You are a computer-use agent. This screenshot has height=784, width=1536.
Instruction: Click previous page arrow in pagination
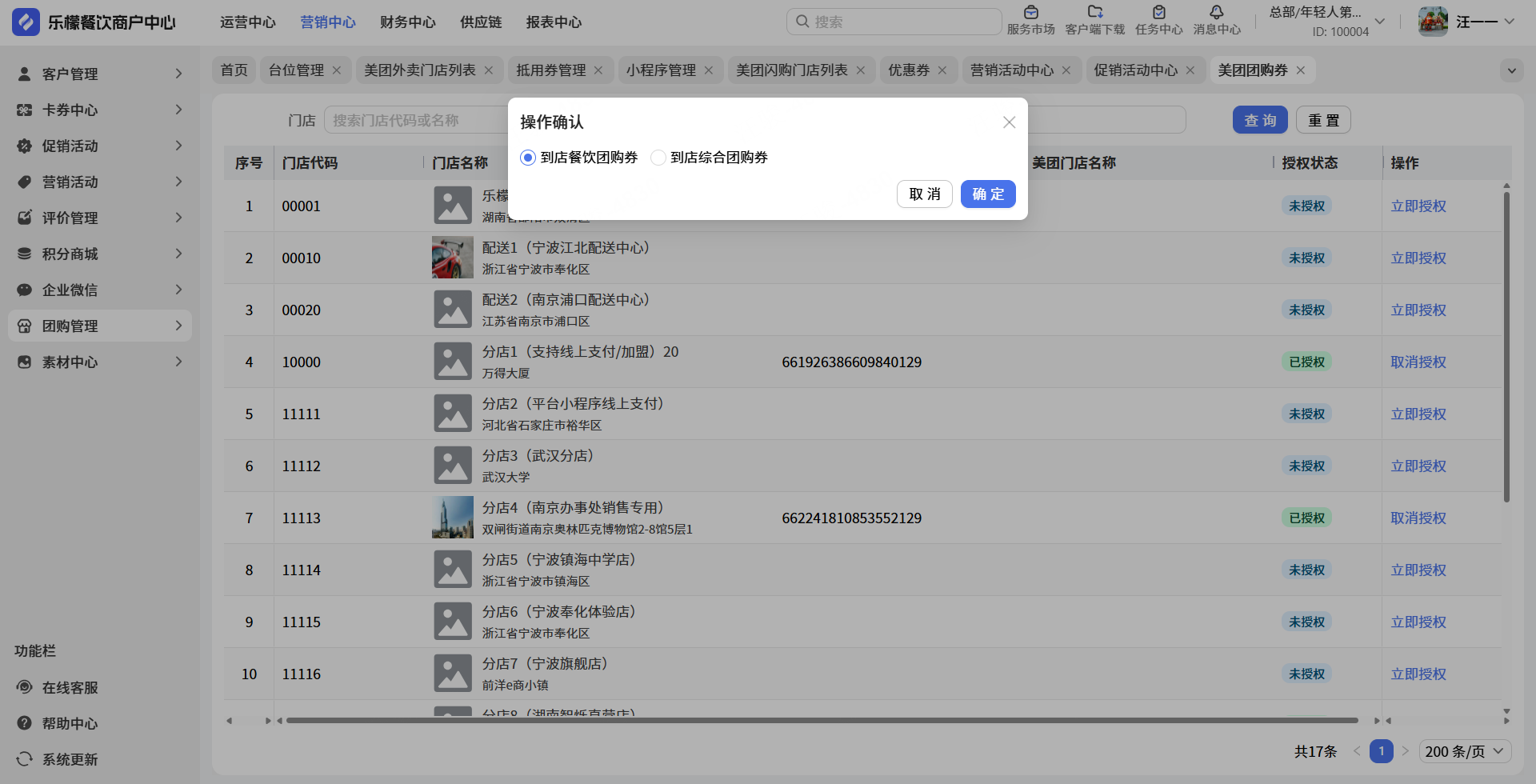coord(1357,751)
